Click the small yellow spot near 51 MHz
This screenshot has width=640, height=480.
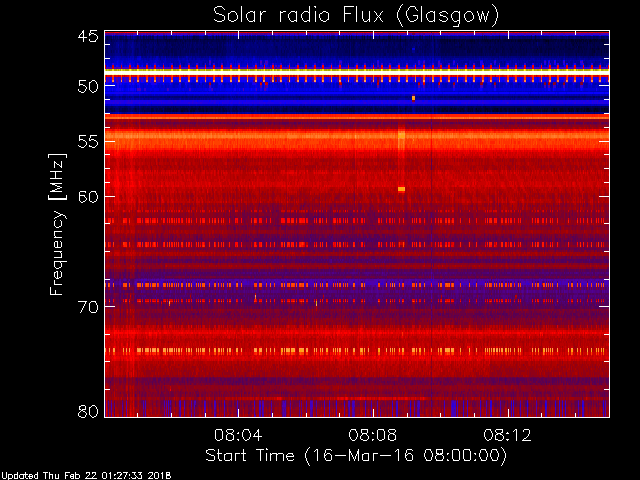point(413,98)
